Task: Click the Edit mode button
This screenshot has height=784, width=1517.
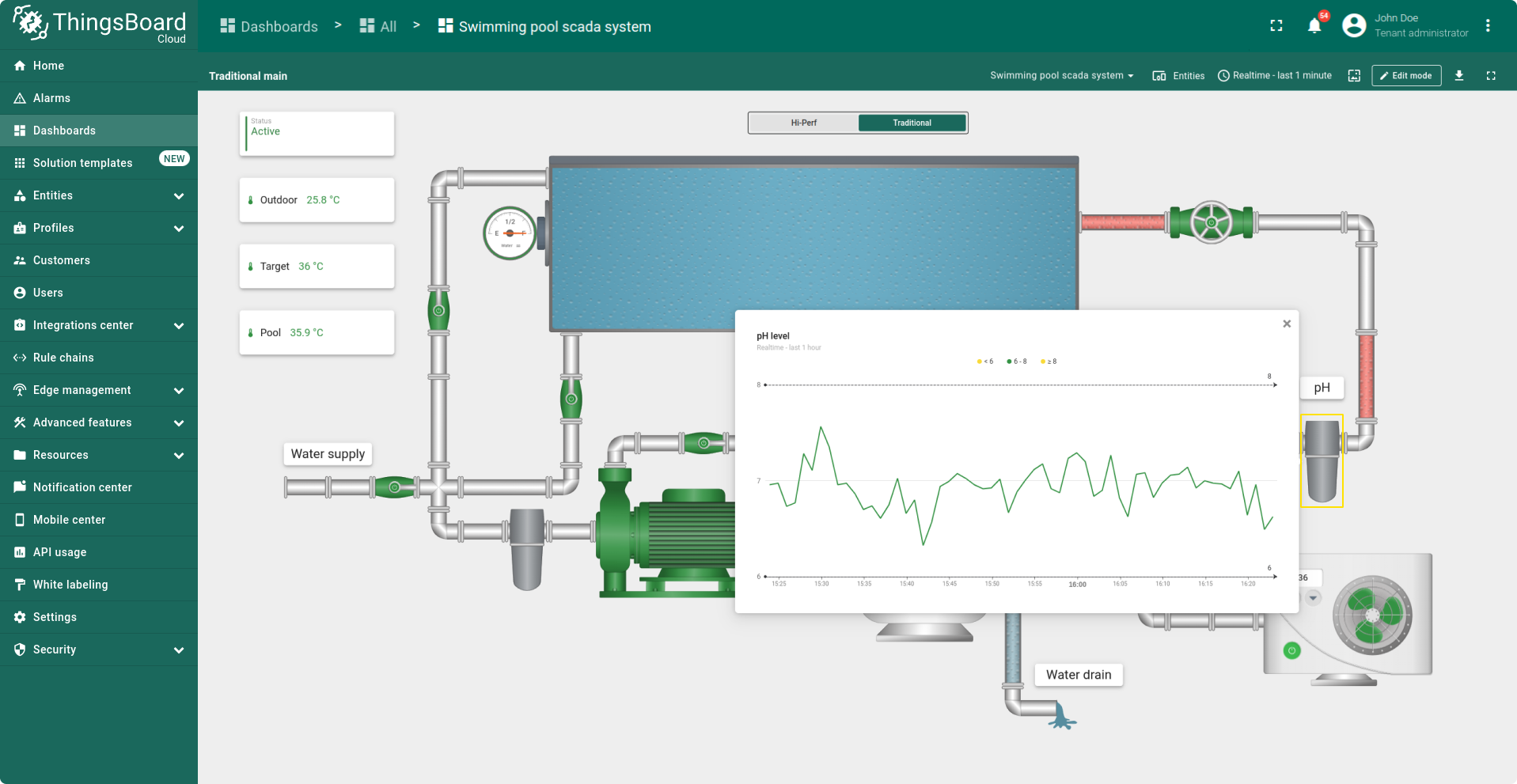Action: (1405, 75)
